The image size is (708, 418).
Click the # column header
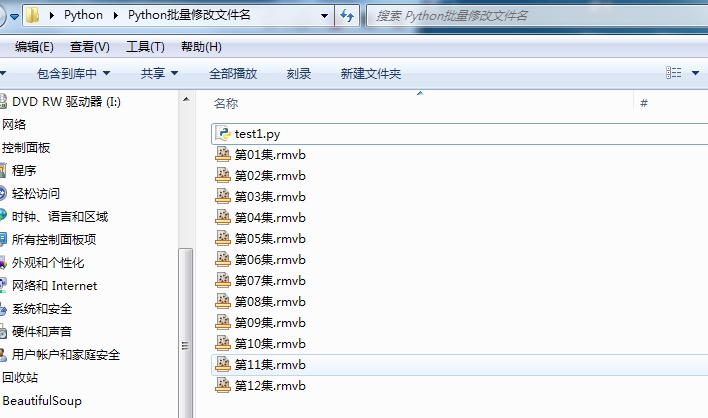[x=644, y=103]
